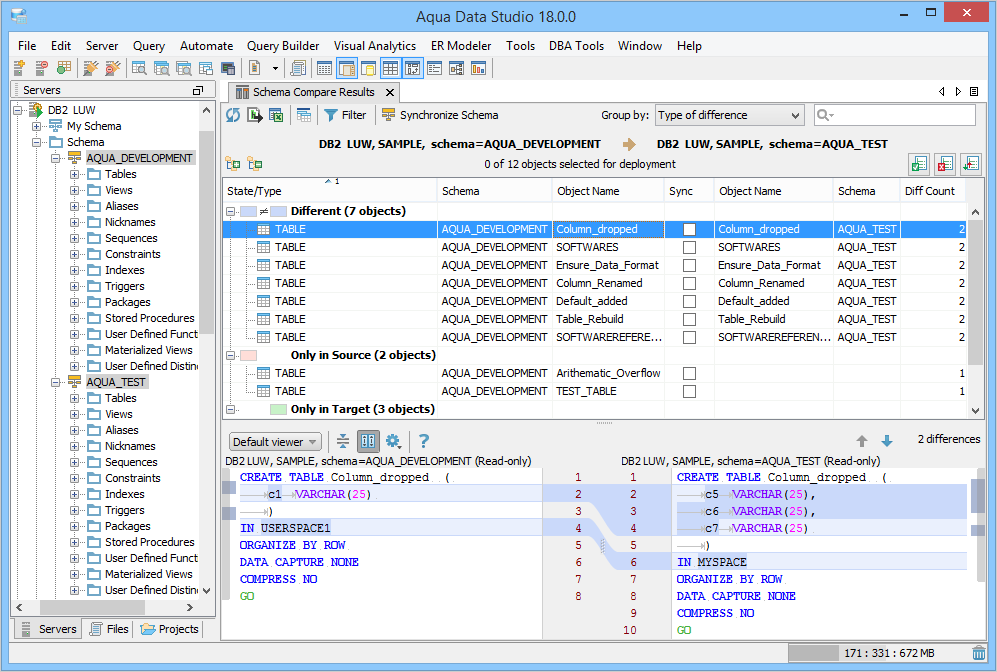Image resolution: width=997 pixels, height=672 pixels.
Task: Enable sync for Ensure_Data_Format row
Action: pos(689,265)
